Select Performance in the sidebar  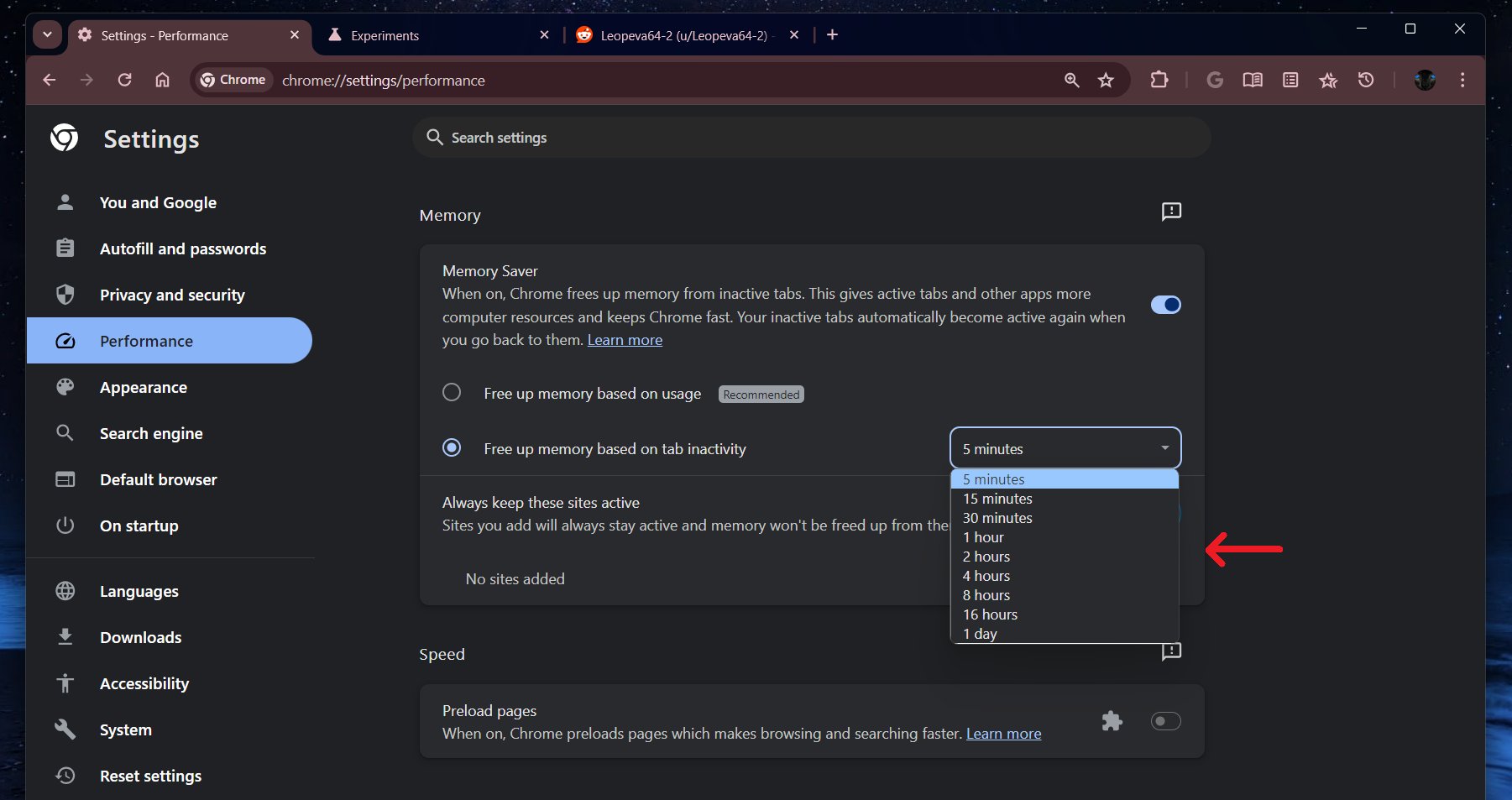170,341
